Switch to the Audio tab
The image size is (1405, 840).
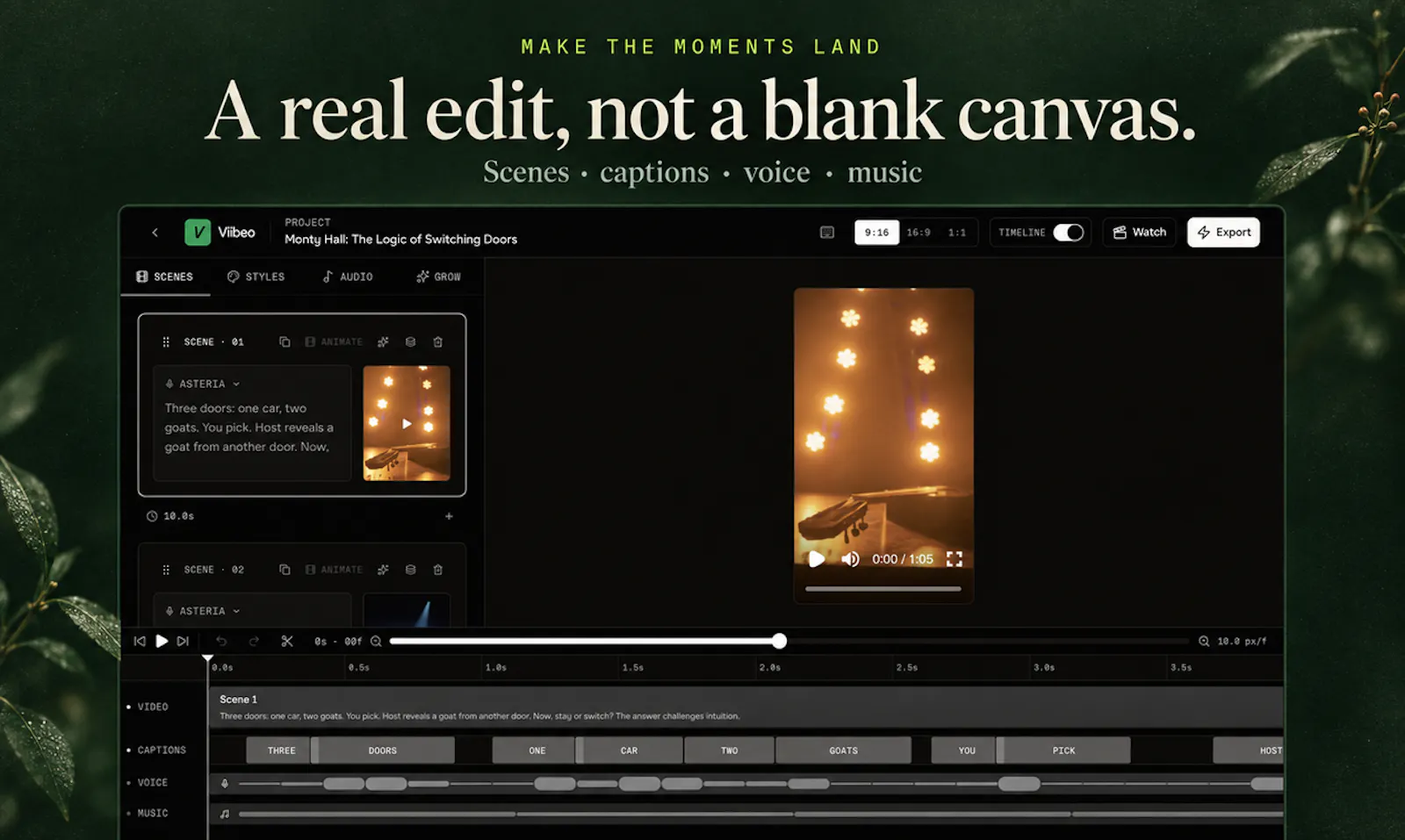[x=348, y=276]
